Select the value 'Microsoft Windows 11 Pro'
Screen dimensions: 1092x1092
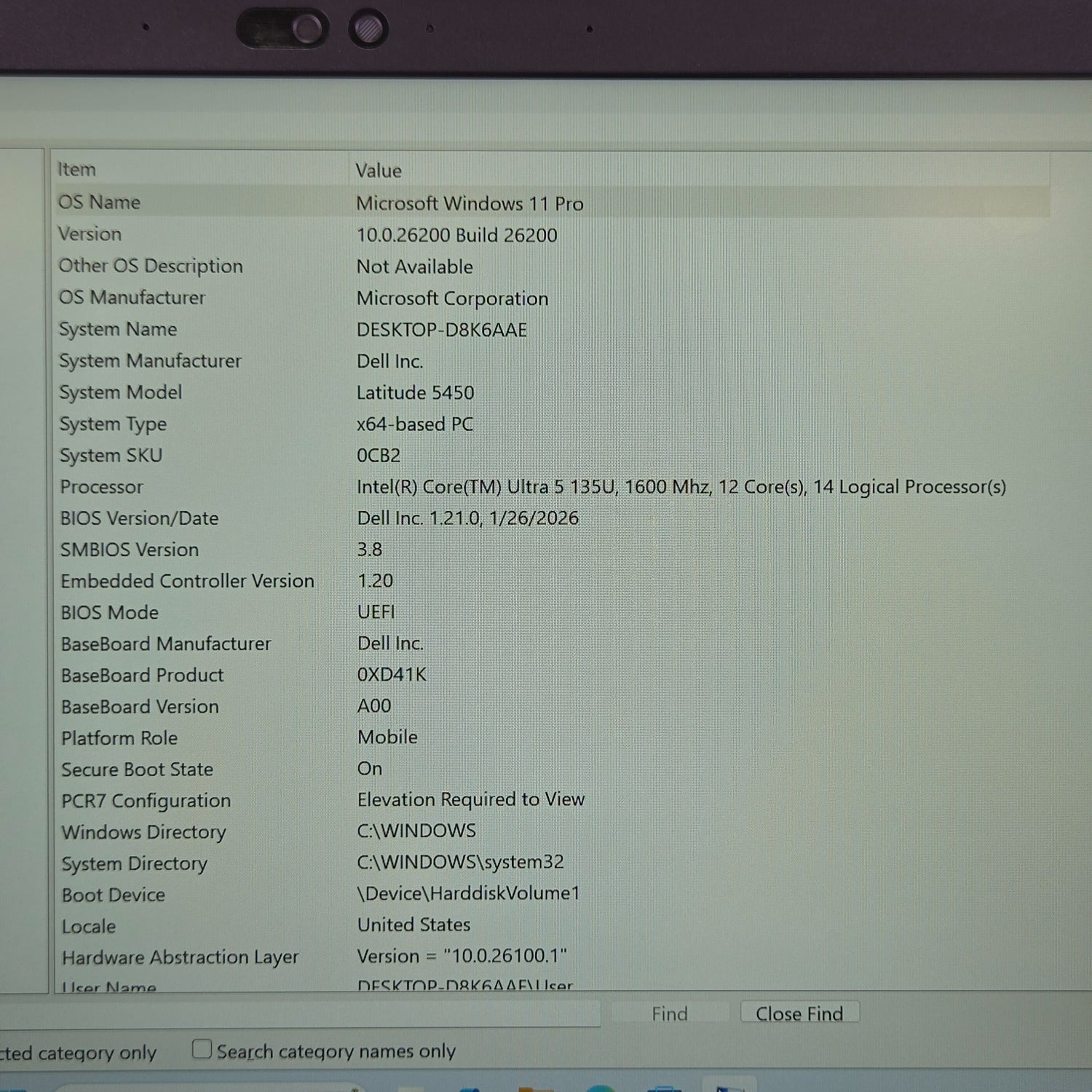click(470, 203)
